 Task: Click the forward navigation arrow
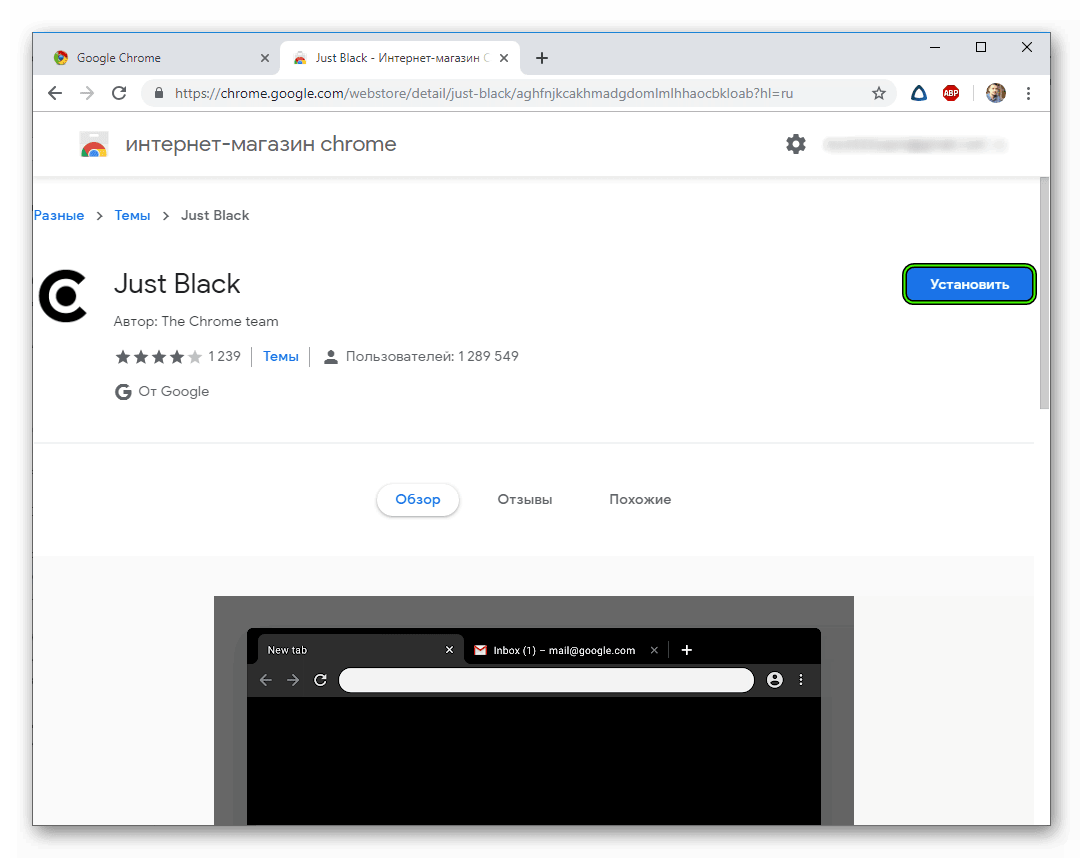[x=87, y=93]
